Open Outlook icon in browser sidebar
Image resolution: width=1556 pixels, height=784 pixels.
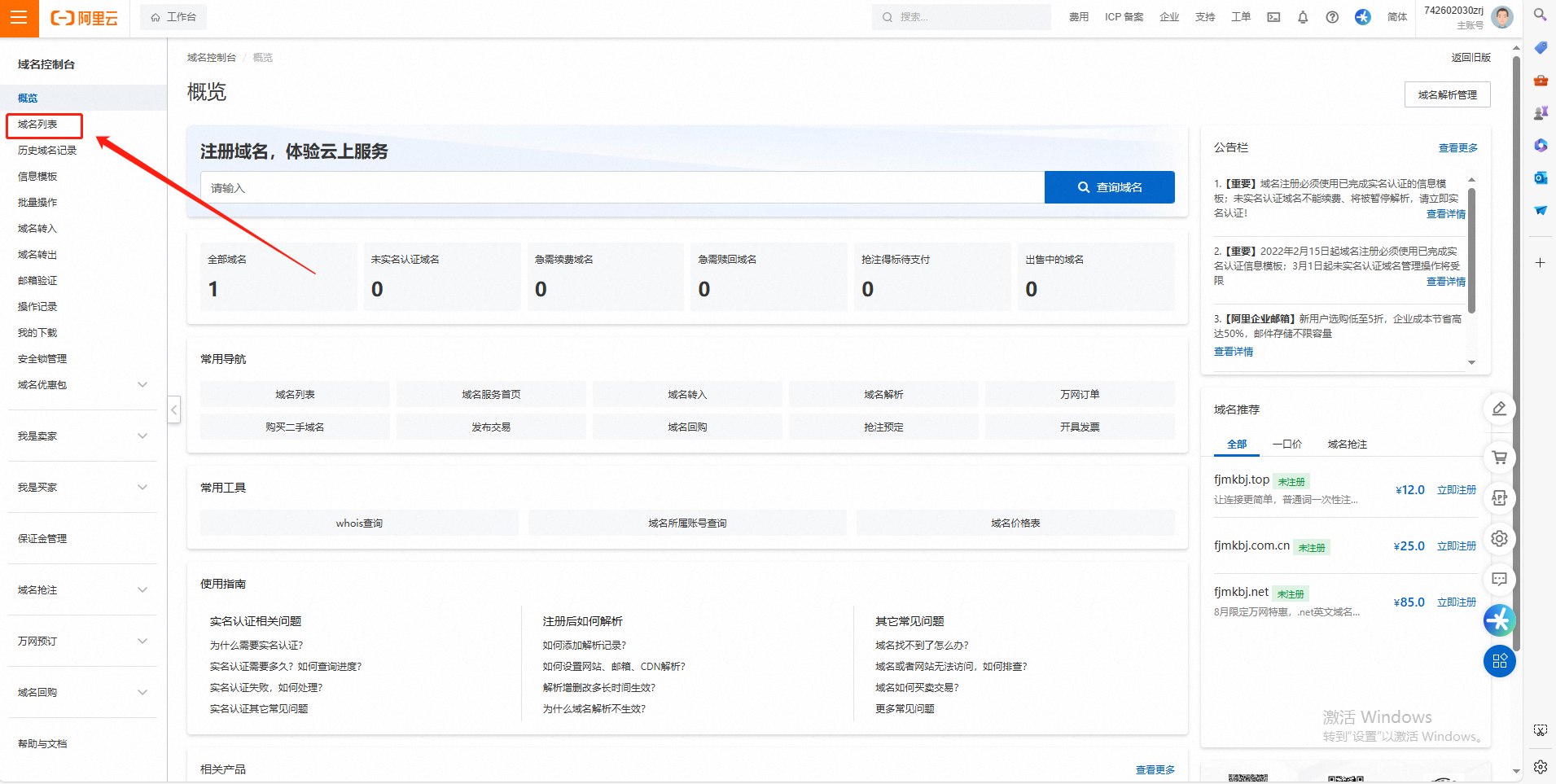[1541, 177]
